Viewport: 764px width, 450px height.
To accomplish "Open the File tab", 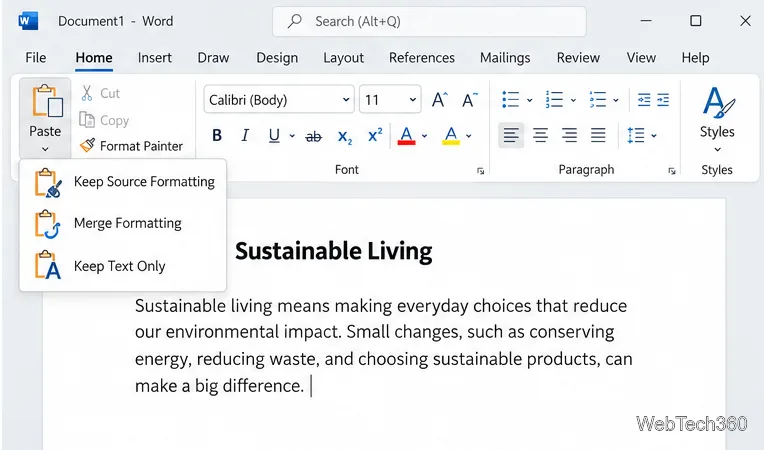I will [x=36, y=58].
